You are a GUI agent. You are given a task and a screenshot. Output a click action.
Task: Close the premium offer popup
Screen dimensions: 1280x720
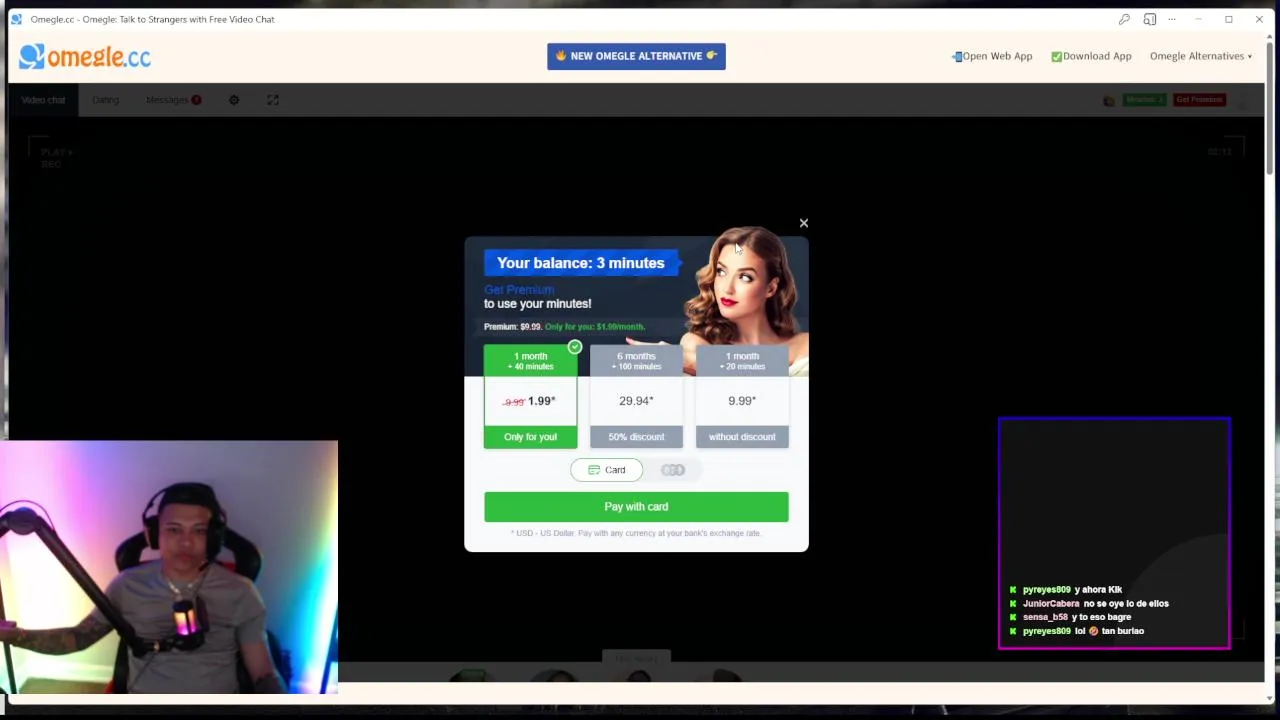pyautogui.click(x=803, y=223)
